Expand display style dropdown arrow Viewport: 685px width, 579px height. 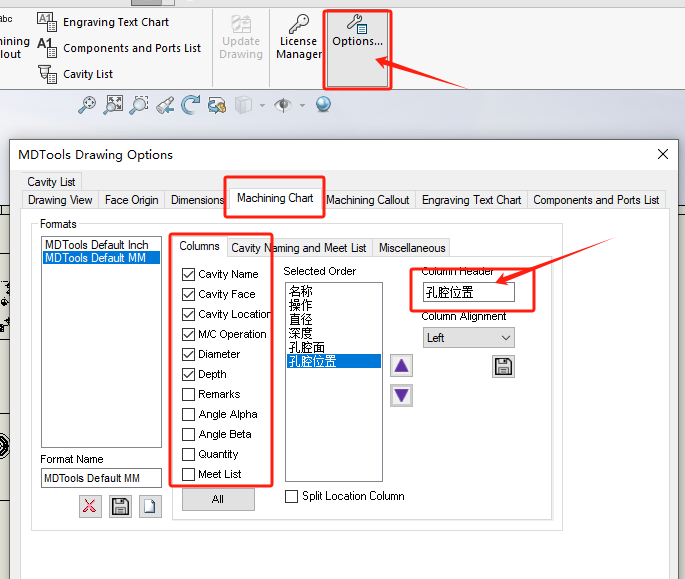262,105
